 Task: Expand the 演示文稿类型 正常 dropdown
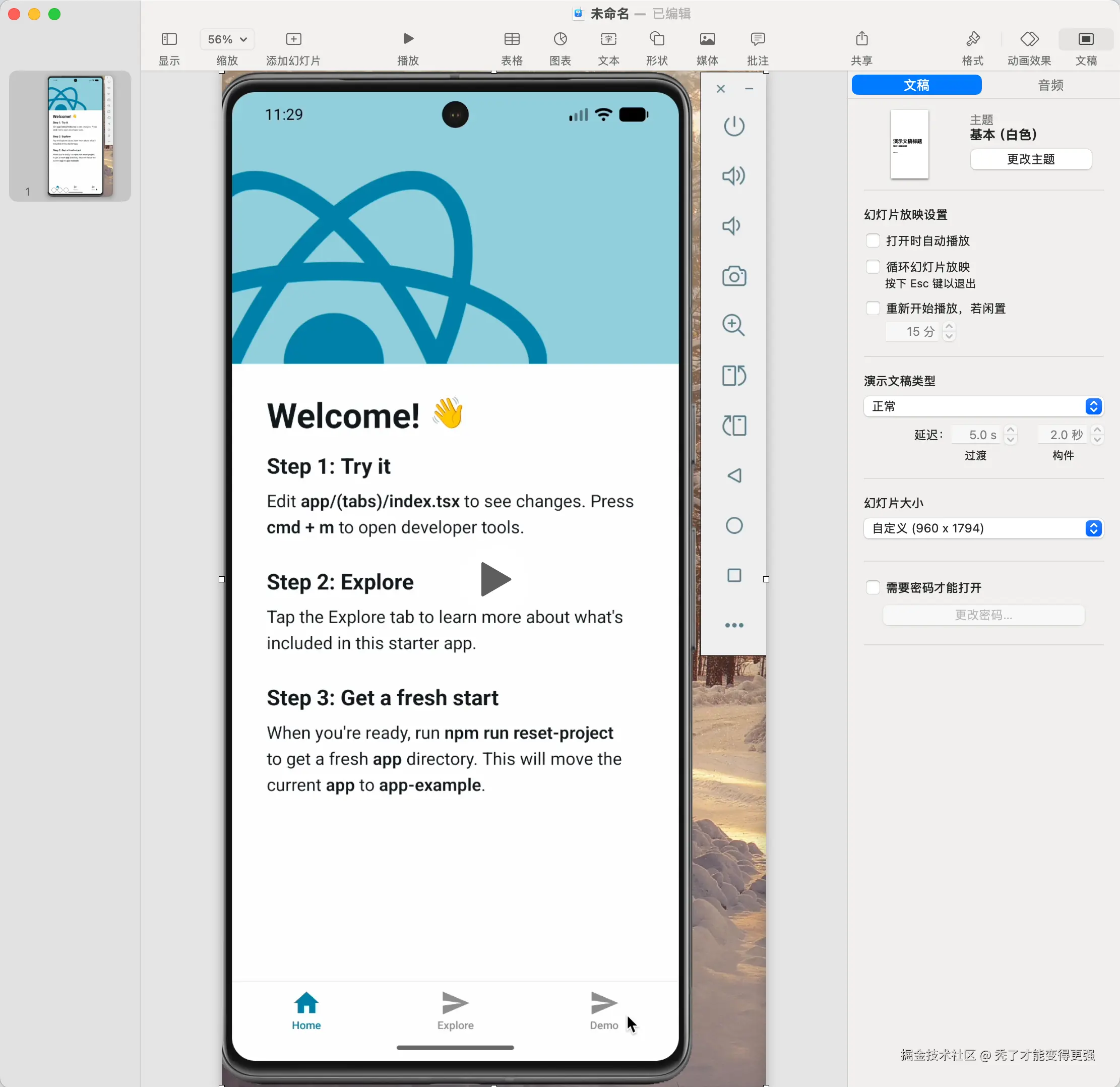tap(982, 406)
